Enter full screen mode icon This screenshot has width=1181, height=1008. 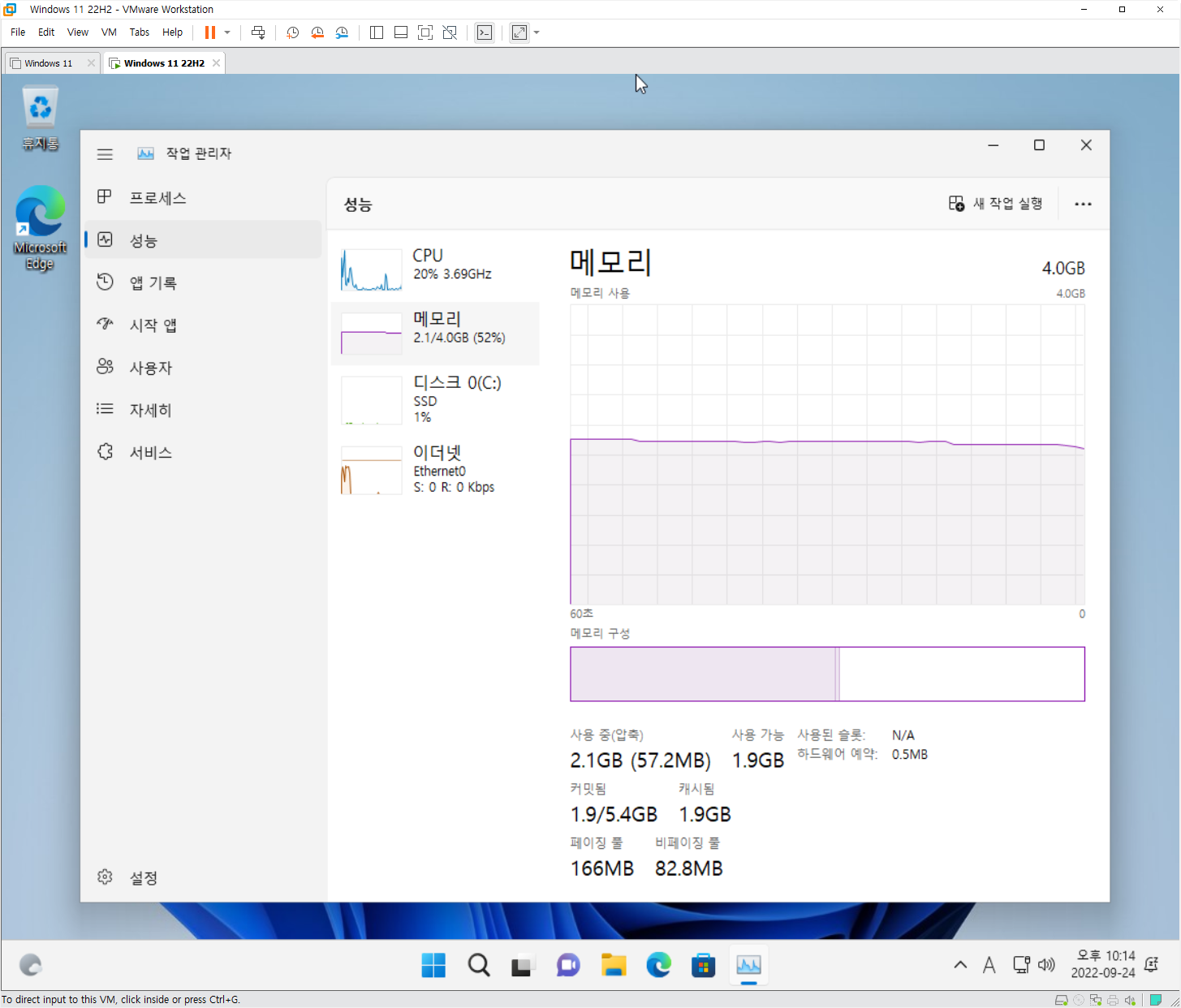click(x=425, y=32)
